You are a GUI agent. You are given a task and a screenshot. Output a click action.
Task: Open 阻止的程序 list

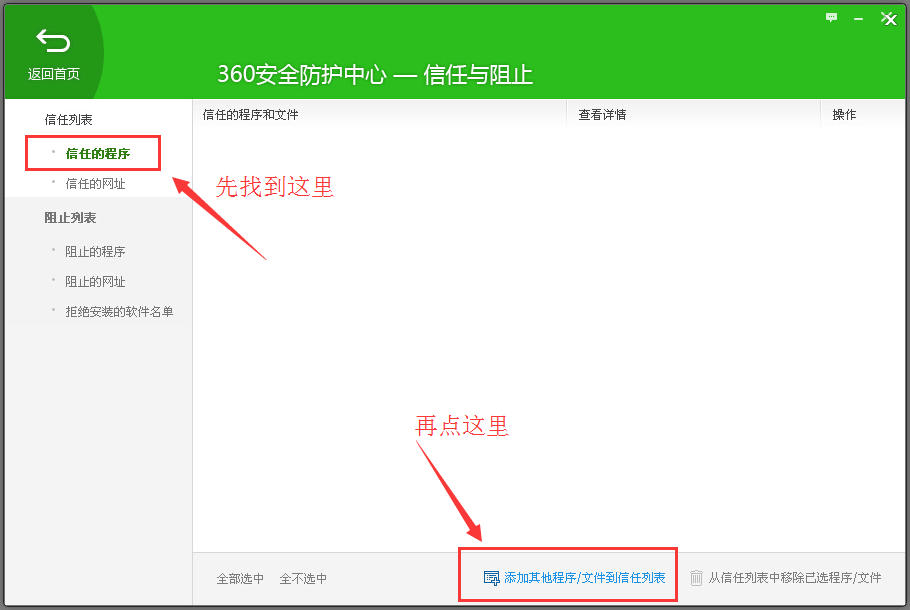coord(95,251)
